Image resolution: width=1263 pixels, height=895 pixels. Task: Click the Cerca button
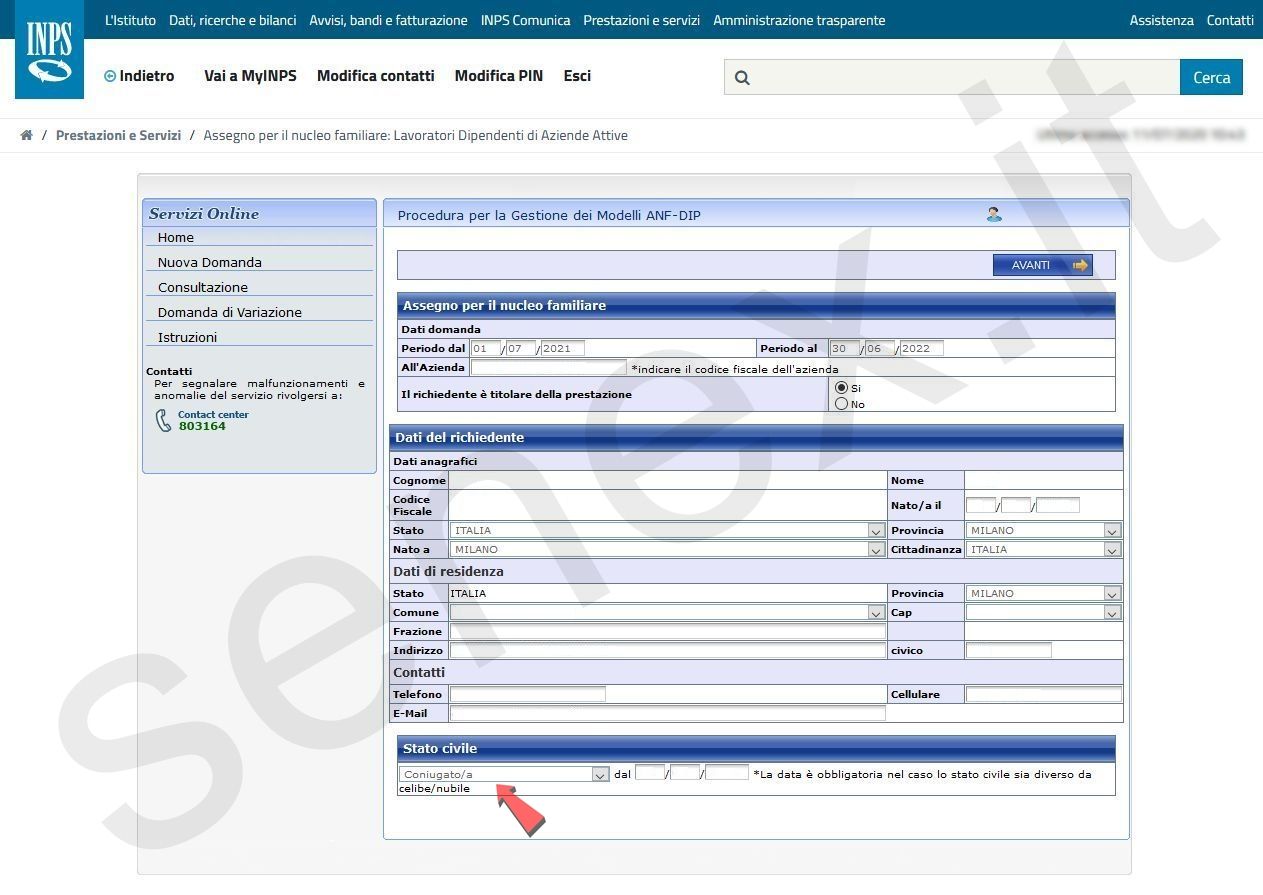pos(1211,77)
